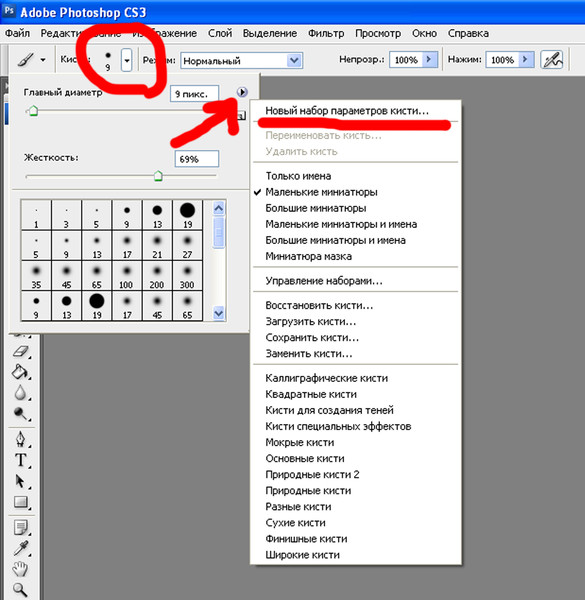Select the Blur (water drop) tool
The image size is (585, 600).
coord(20,393)
